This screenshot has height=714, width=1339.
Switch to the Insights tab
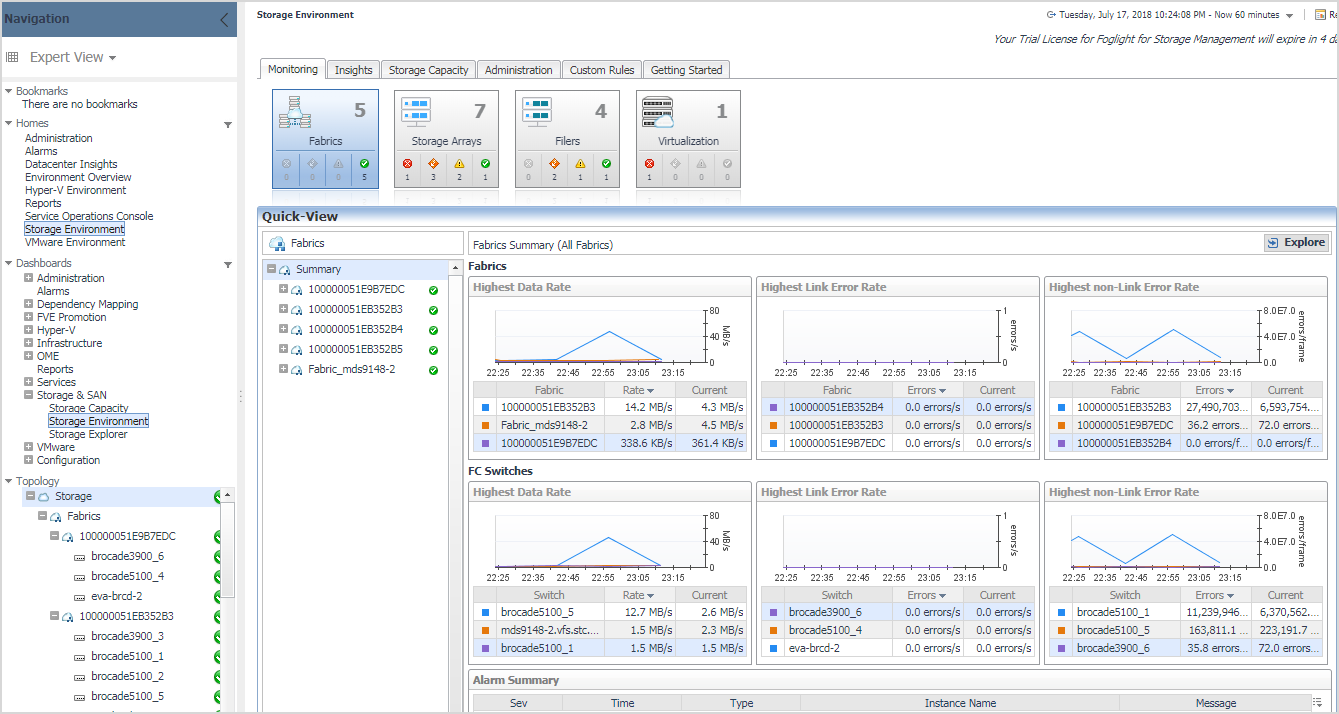353,70
